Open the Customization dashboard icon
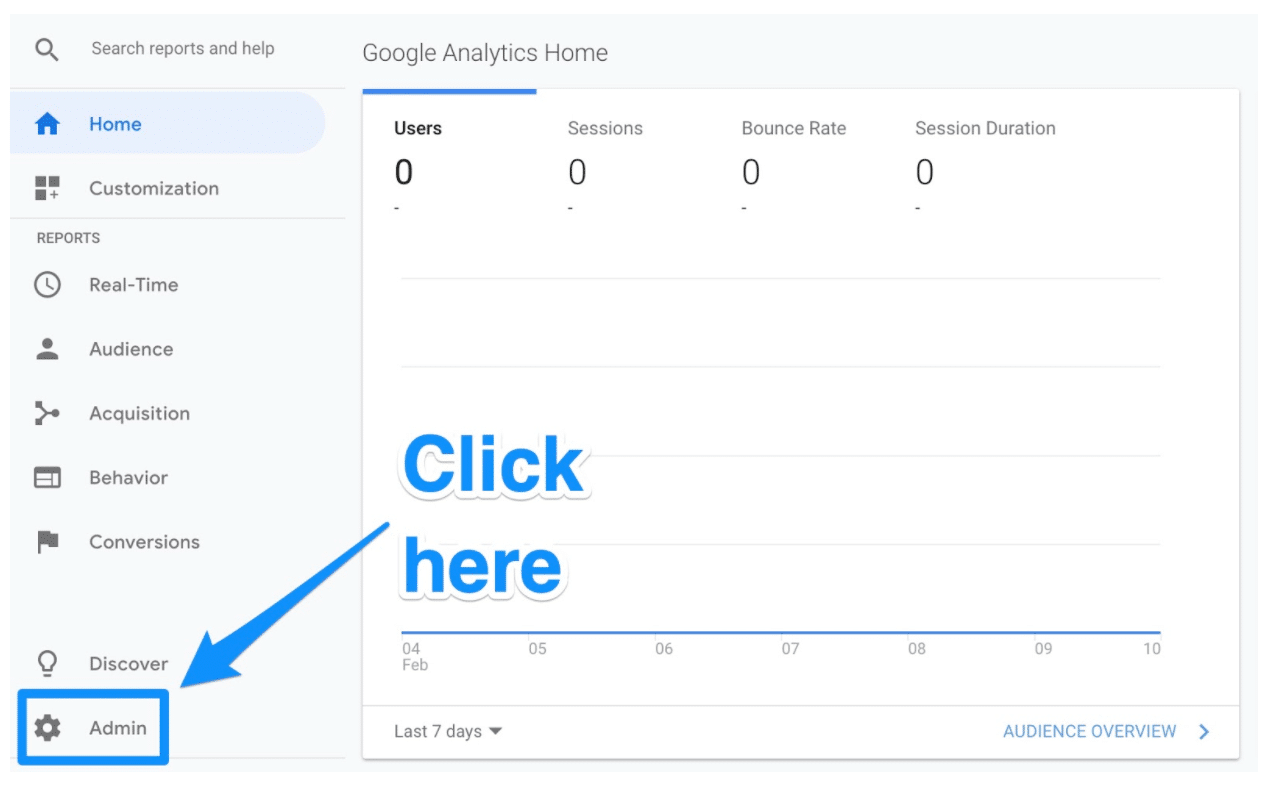 pos(47,188)
